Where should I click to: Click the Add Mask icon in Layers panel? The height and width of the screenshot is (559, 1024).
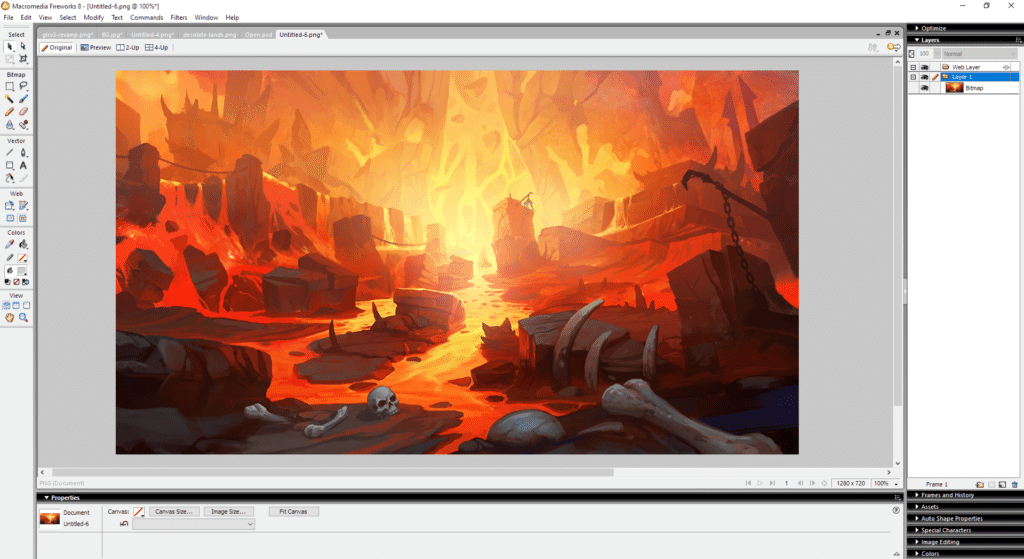click(x=991, y=485)
